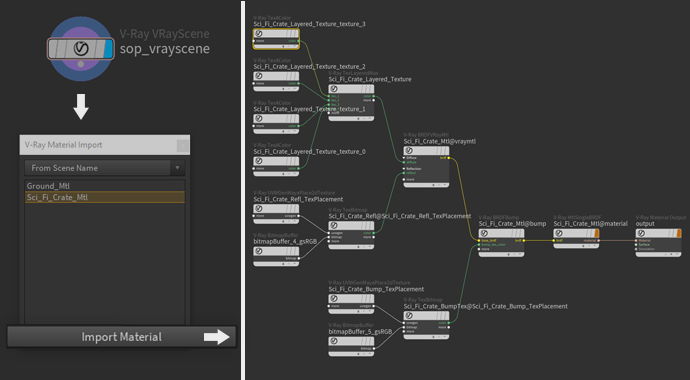Click color output of Sci_Fi_Crate_Layered_Texture node
The height and width of the screenshot is (380, 690).
(x=374, y=96)
